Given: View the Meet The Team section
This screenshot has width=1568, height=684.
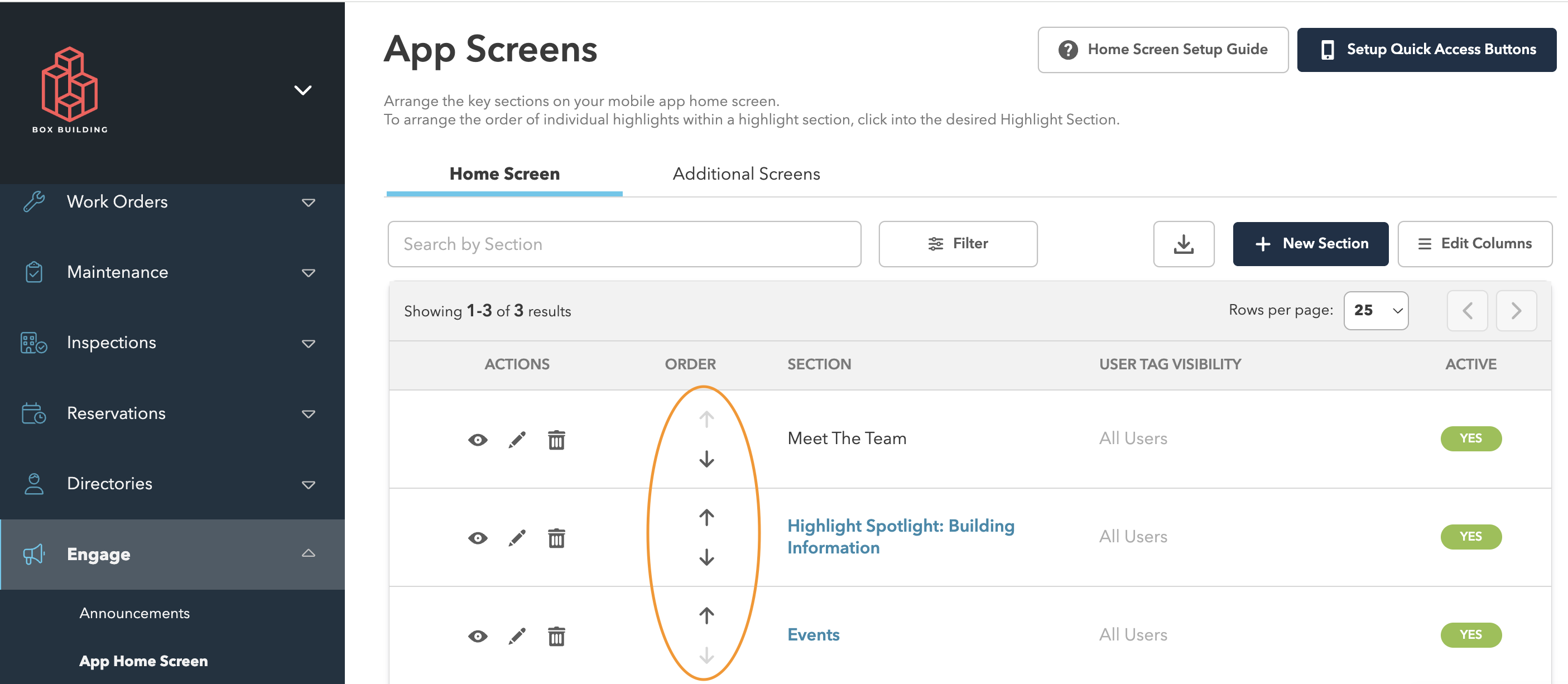Looking at the screenshot, I should (x=478, y=440).
